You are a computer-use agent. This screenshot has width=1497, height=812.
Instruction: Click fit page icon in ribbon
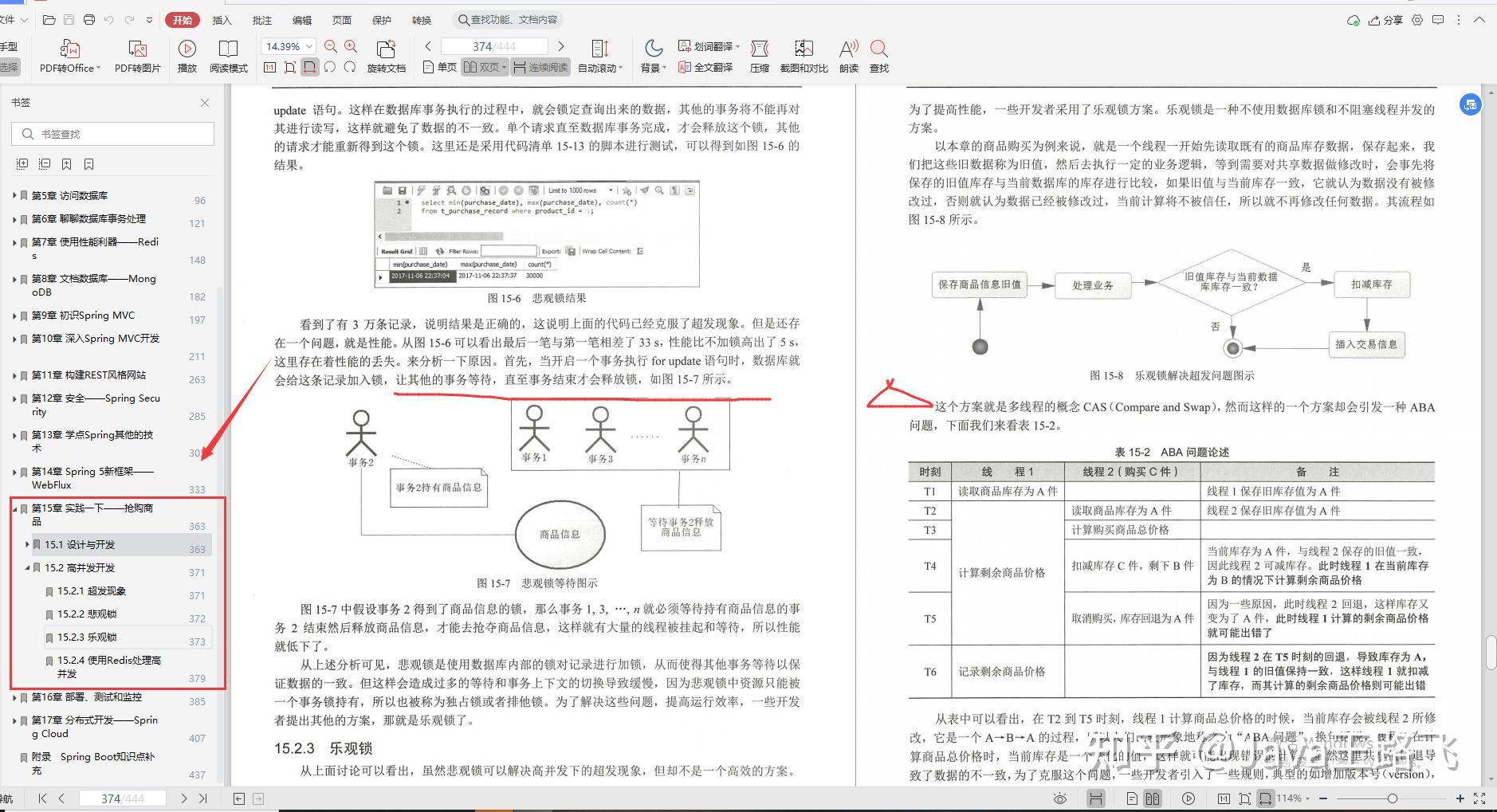click(x=290, y=68)
